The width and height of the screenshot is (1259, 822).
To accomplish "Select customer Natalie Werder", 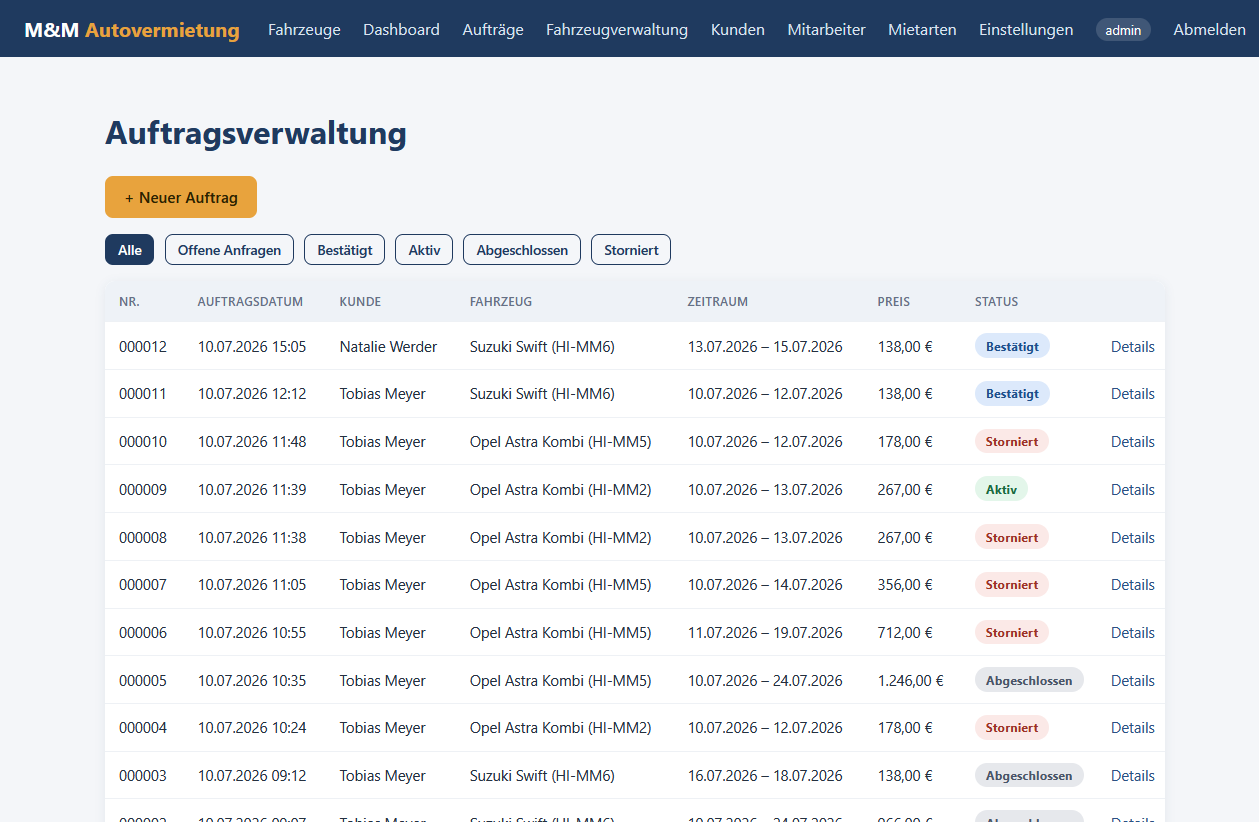I will (x=388, y=347).
